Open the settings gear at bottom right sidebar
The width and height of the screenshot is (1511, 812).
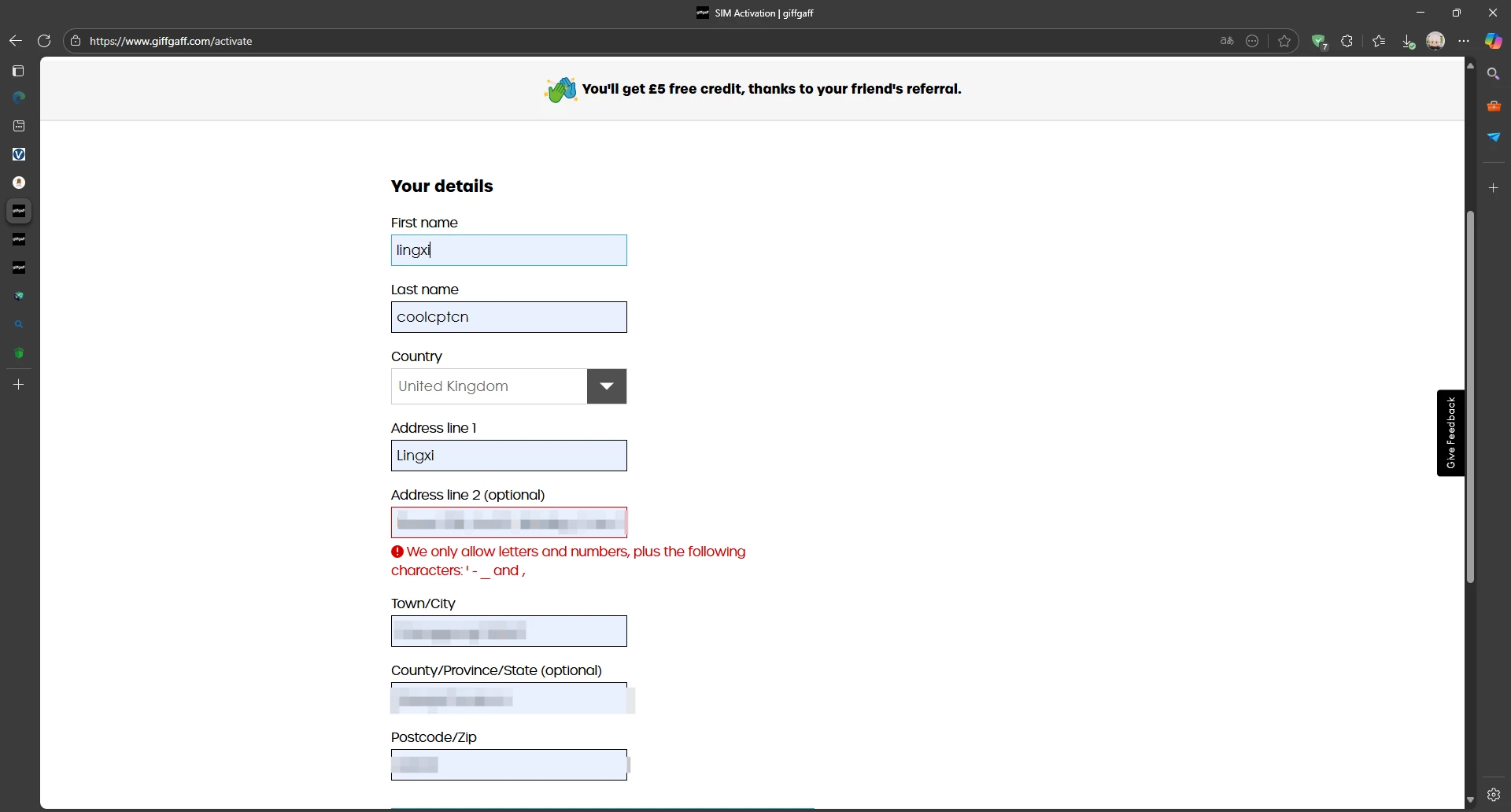[1494, 795]
